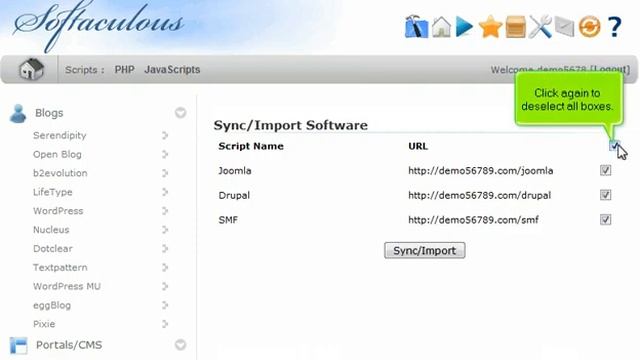Click the Joomla script name
Viewport: 640px width, 360px height.
tap(235, 171)
